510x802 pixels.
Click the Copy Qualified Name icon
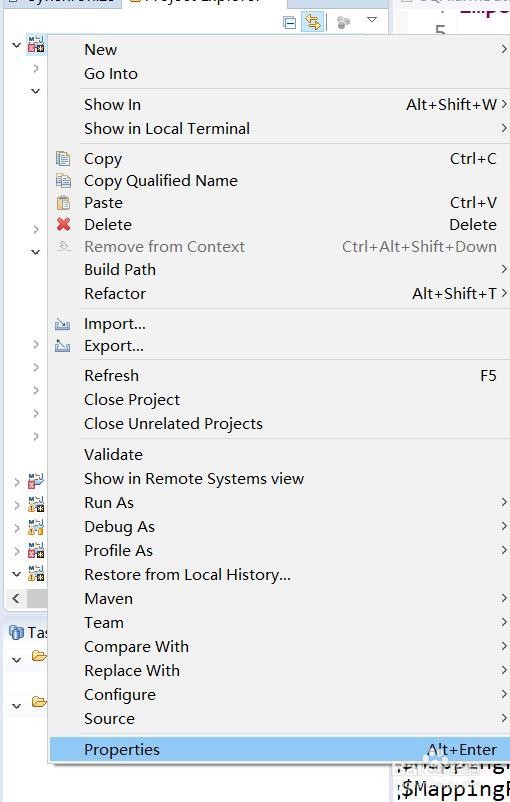(63, 181)
